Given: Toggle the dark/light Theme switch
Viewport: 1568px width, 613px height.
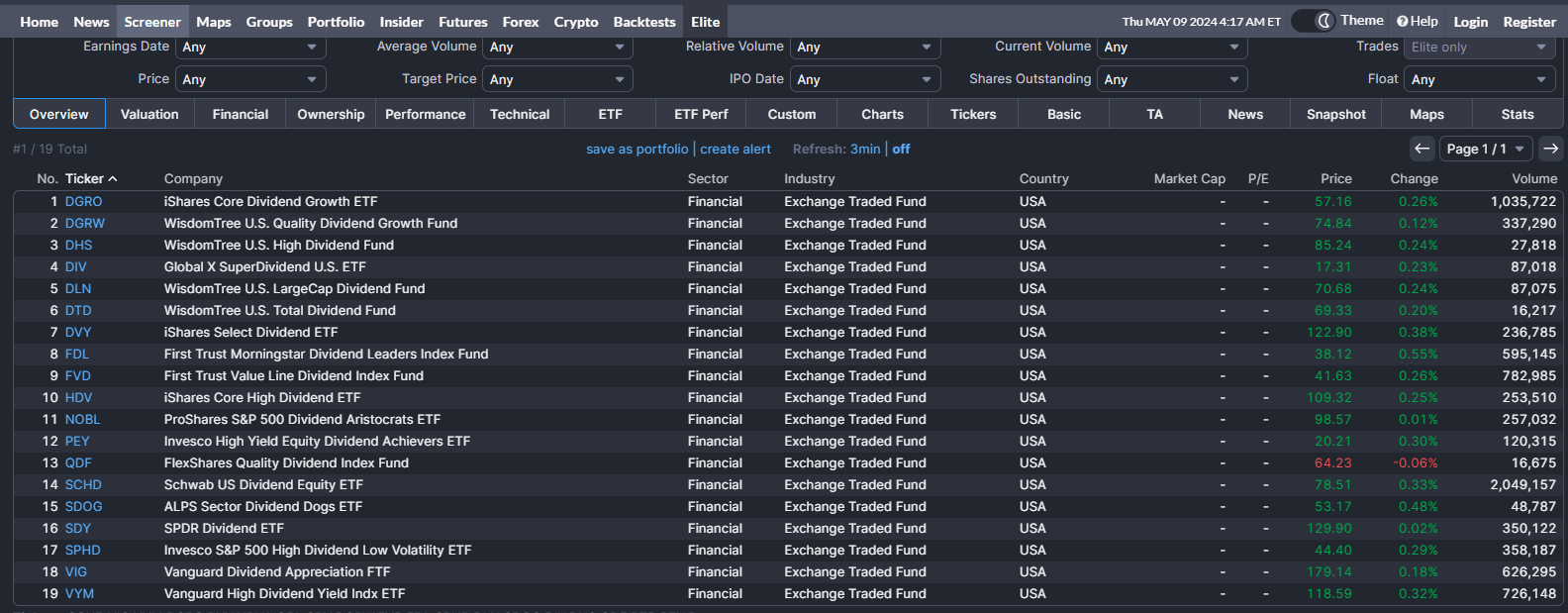Looking at the screenshot, I should (x=1314, y=21).
